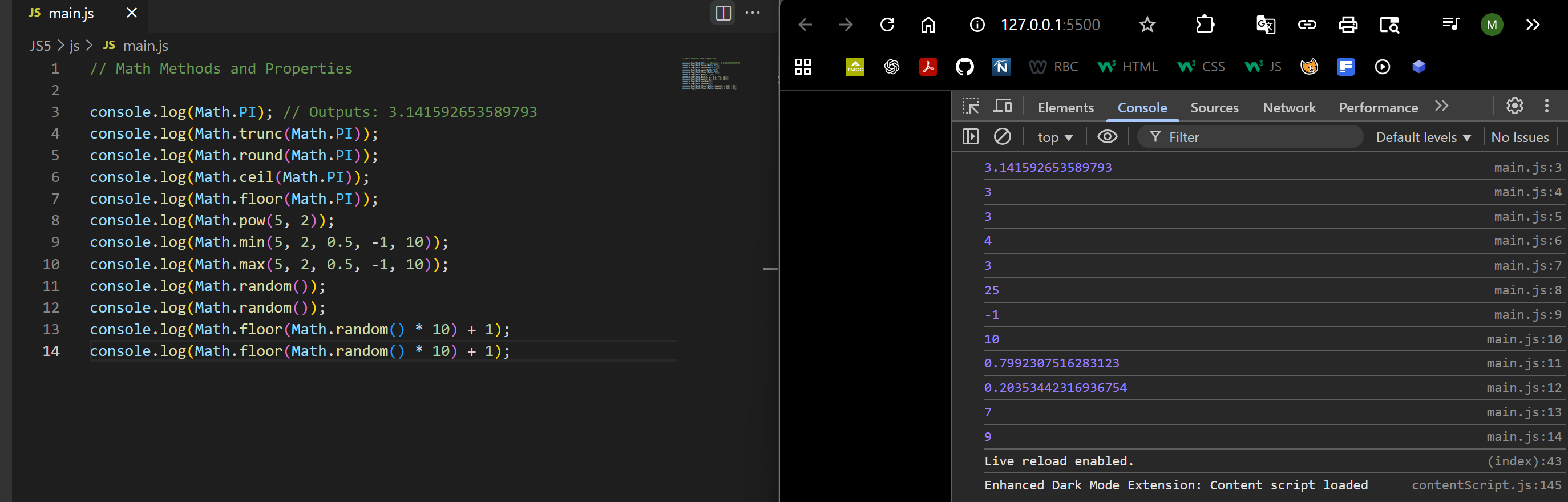Show more DevTools tabs

click(x=1441, y=107)
